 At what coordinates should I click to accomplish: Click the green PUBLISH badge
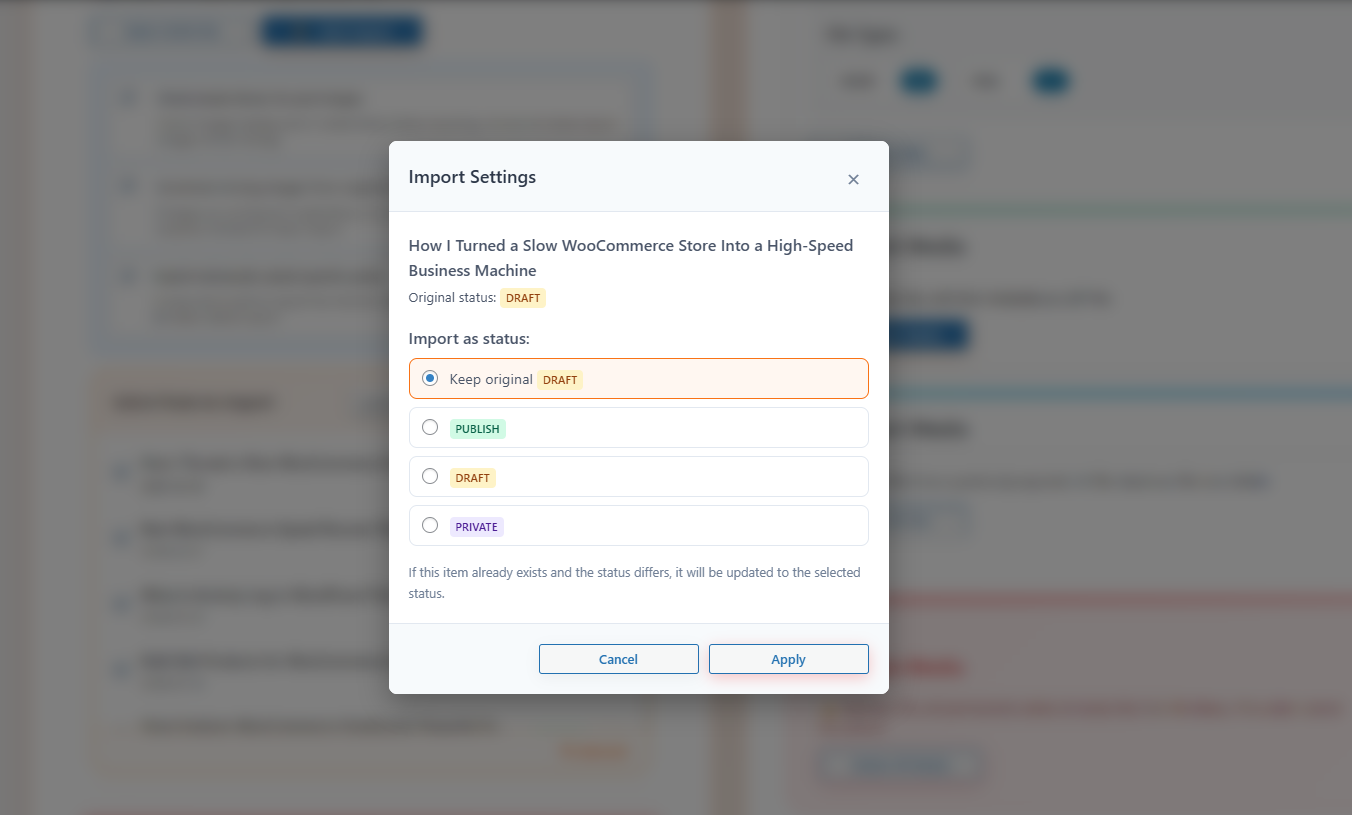tap(477, 429)
